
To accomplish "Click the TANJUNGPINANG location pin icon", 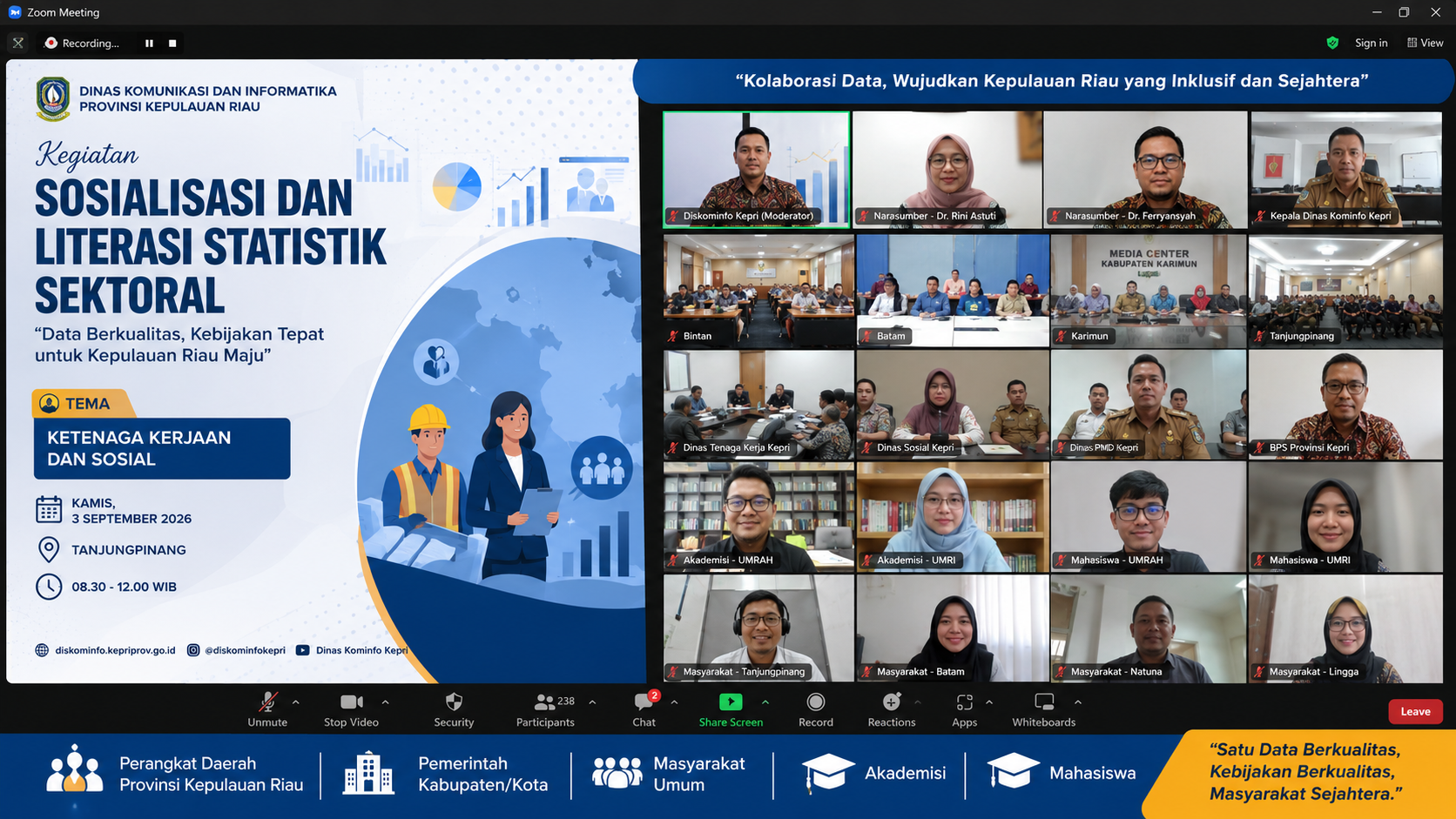I will [49, 550].
